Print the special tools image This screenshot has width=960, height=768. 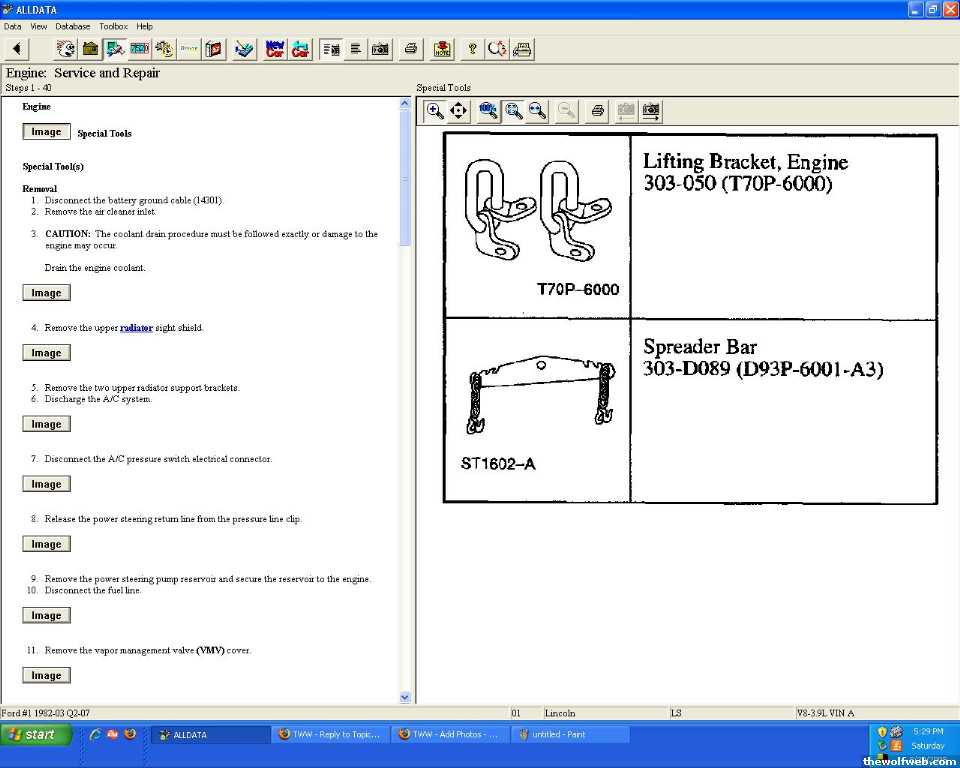pos(597,111)
